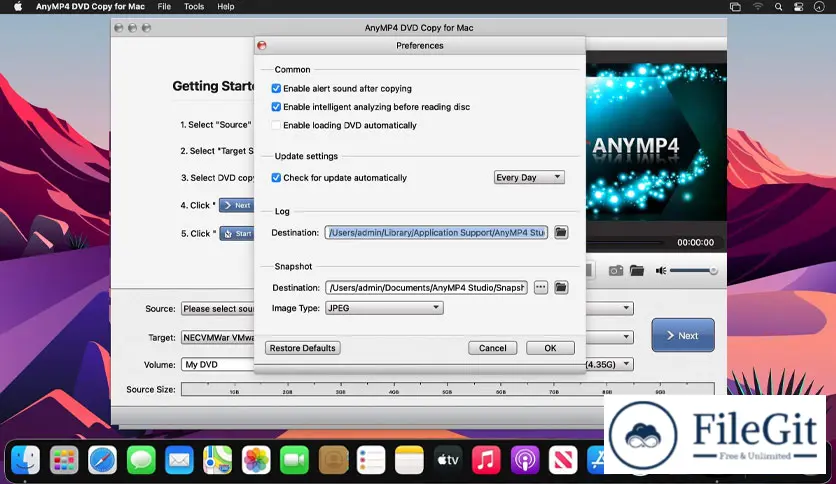Viewport: 836px width, 484px height.
Task: Adjust the volume slider handle
Action: (x=713, y=271)
